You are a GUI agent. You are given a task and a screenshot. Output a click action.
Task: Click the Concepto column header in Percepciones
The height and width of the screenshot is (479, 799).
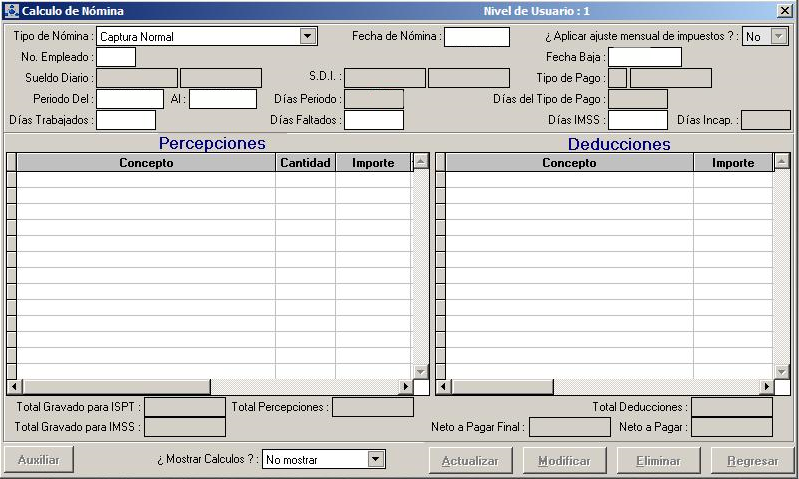coord(146,162)
